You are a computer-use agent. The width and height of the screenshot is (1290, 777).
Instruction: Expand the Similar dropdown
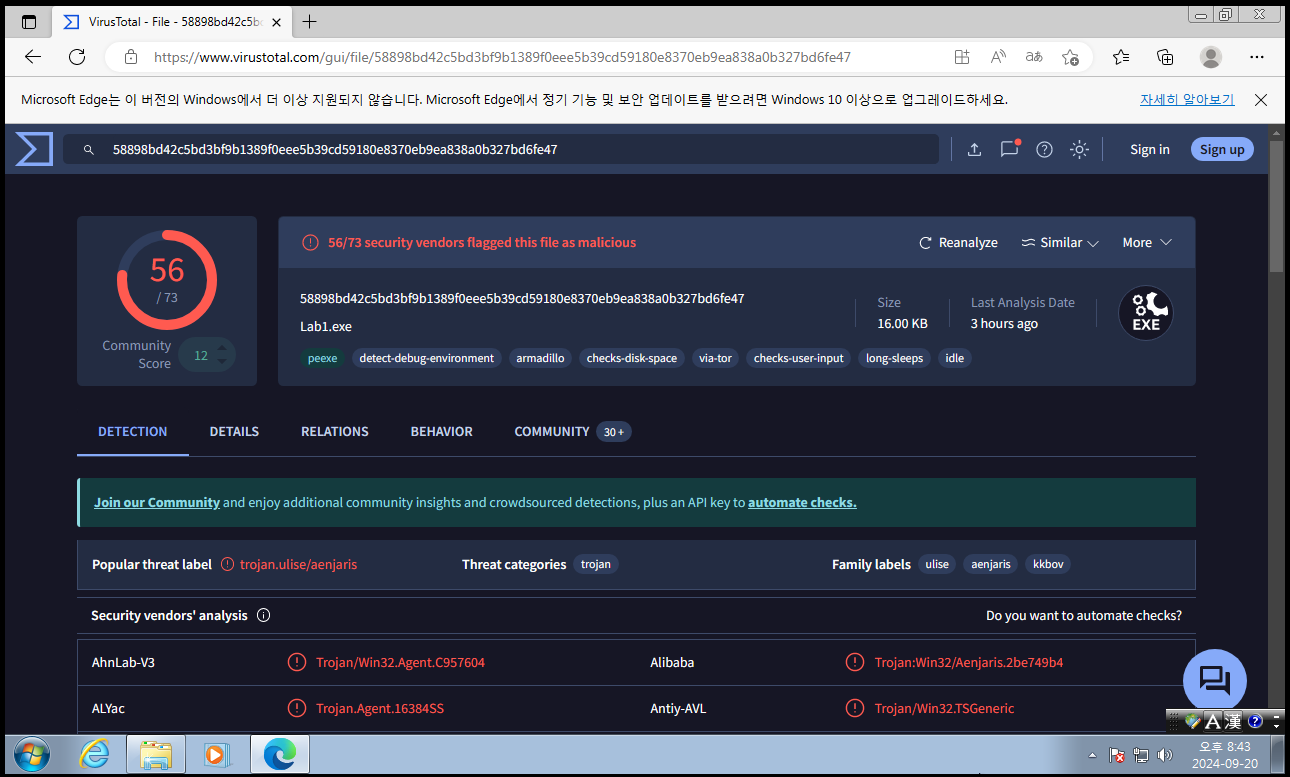[x=1060, y=243]
